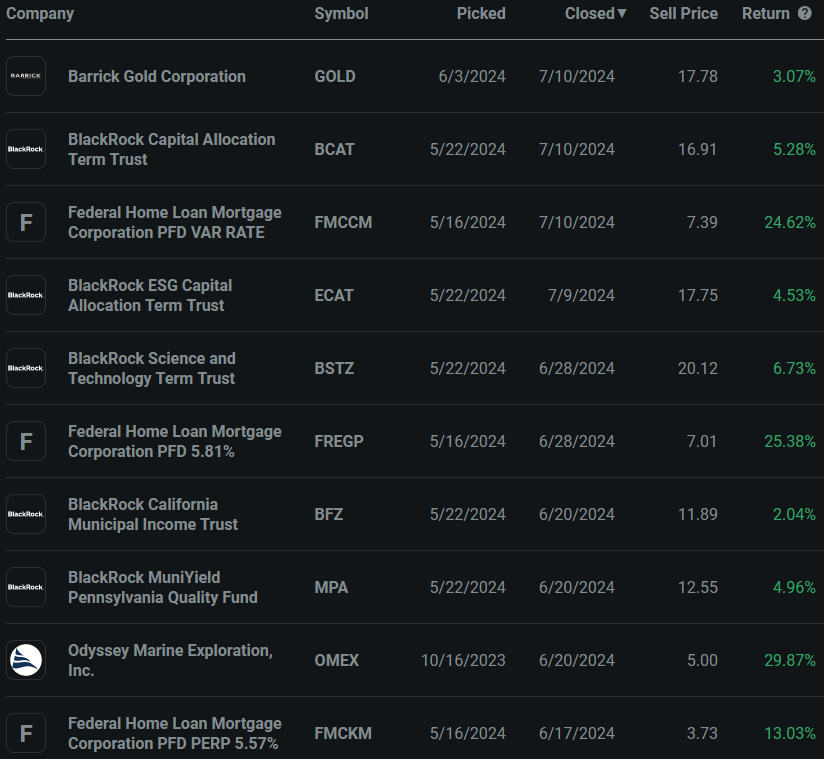Sort by the Symbol column header
The width and height of the screenshot is (824, 759).
pyautogui.click(x=341, y=14)
